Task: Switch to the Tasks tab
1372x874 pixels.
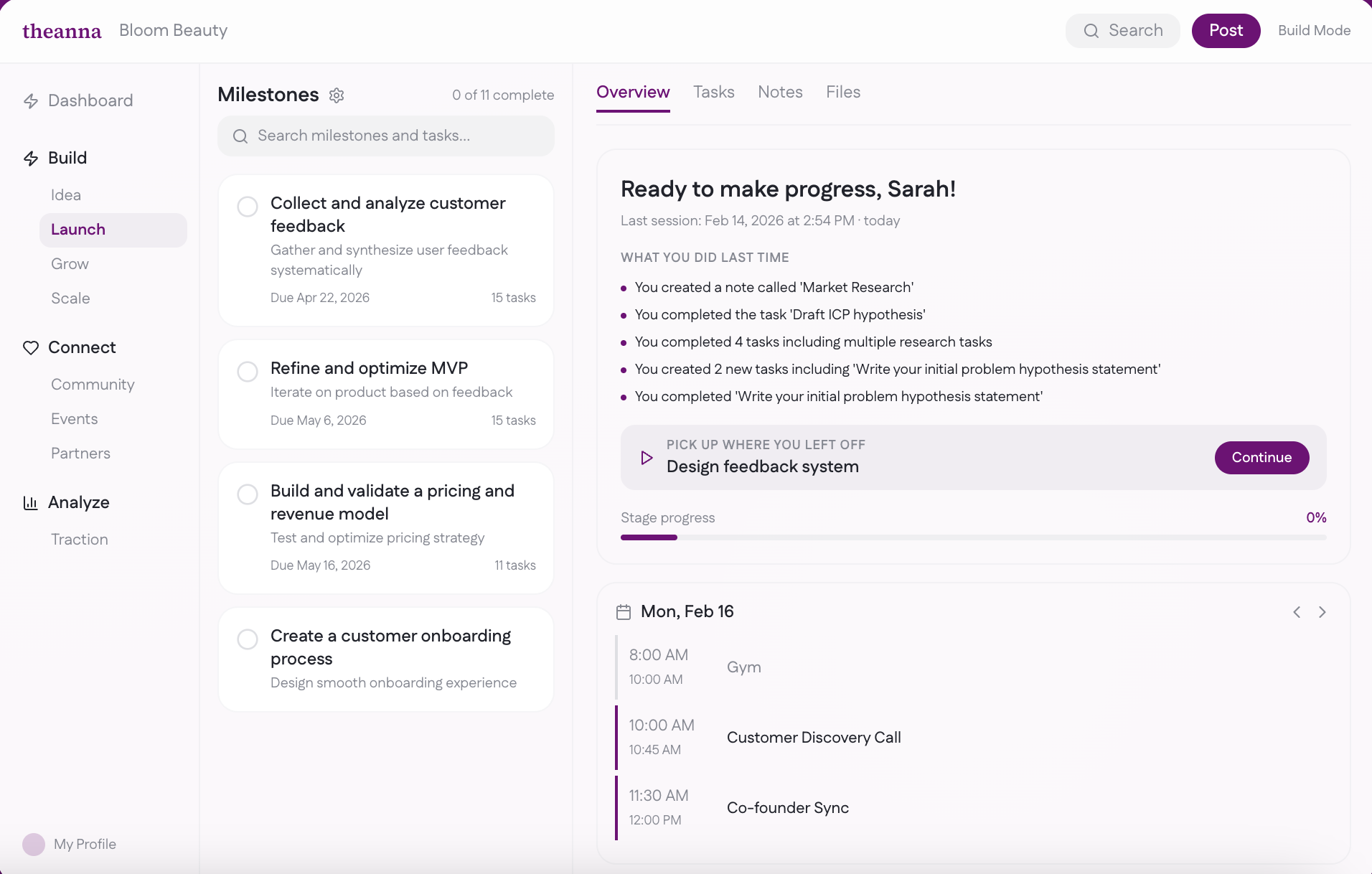Action: 713,92
